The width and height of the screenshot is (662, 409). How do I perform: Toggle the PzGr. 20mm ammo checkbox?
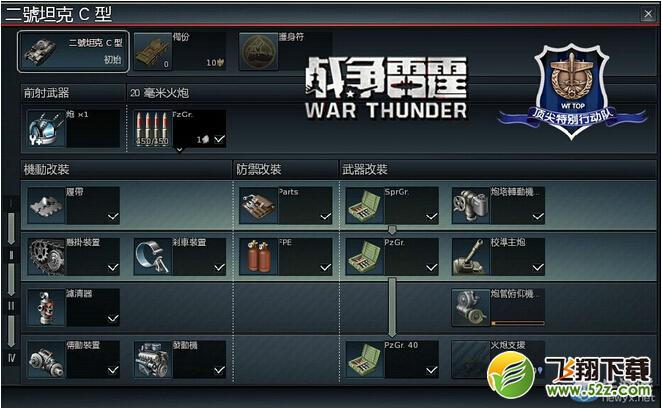220,139
